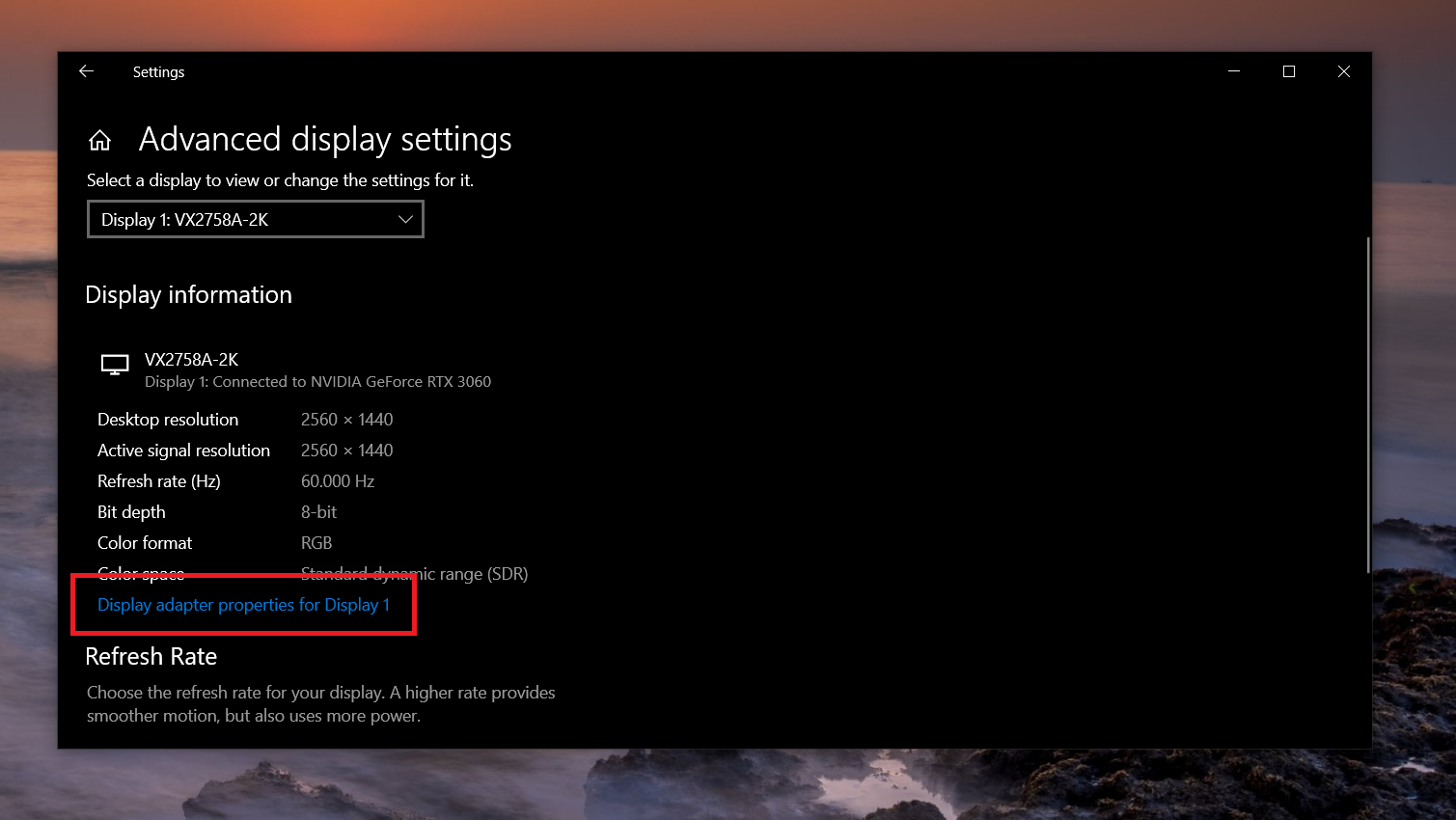Click the Desktop resolution value 2560 × 1440
The image size is (1456, 820).
[x=346, y=419]
